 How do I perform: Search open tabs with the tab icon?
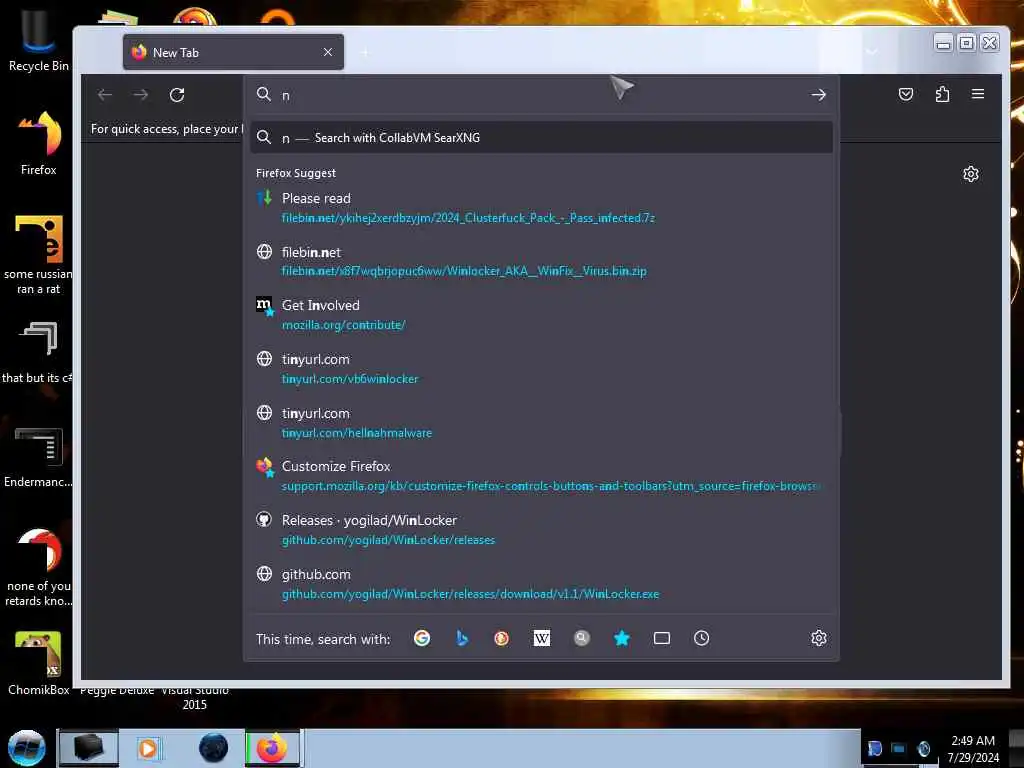coord(662,638)
